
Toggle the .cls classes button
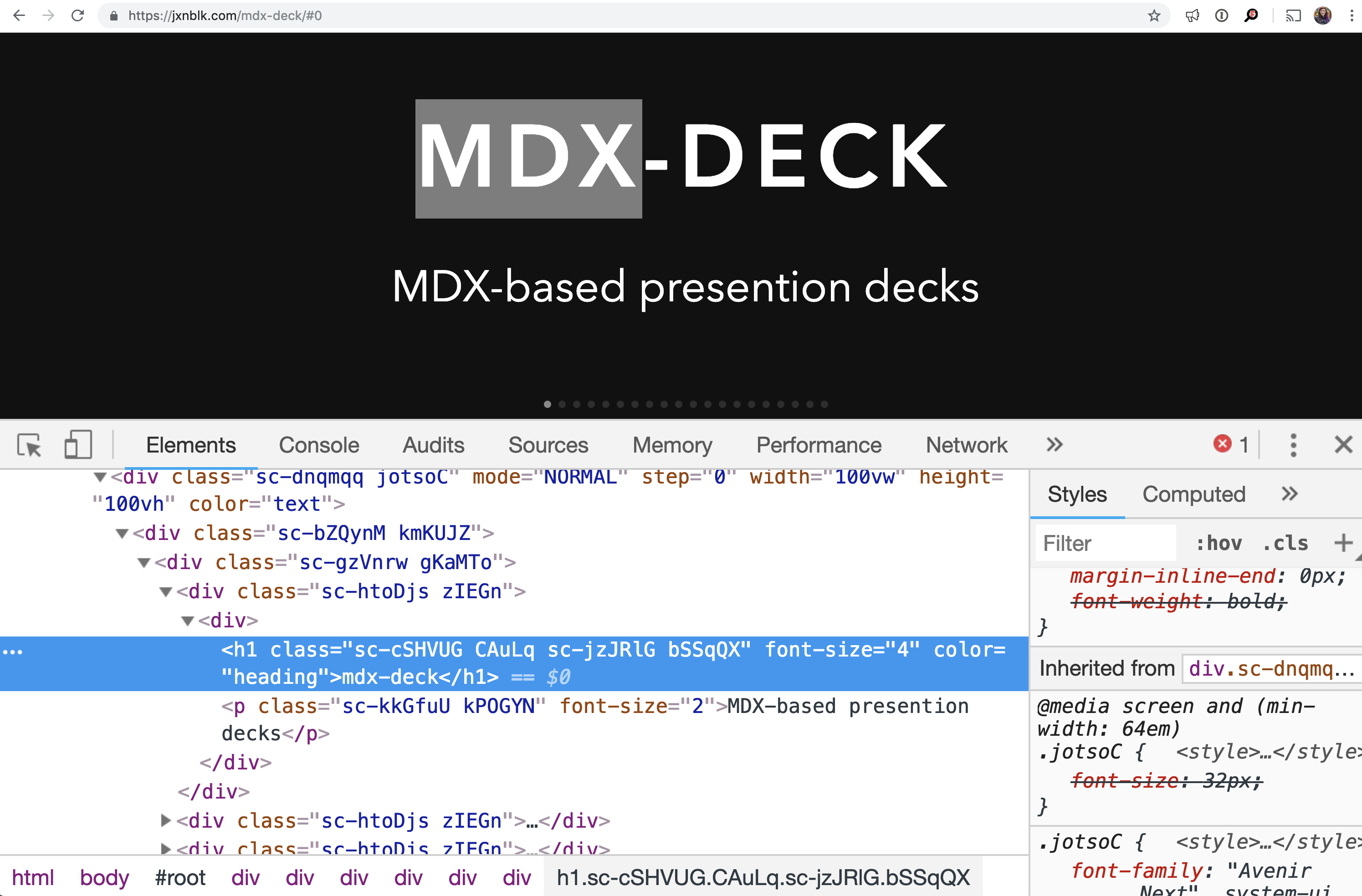[x=1285, y=543]
